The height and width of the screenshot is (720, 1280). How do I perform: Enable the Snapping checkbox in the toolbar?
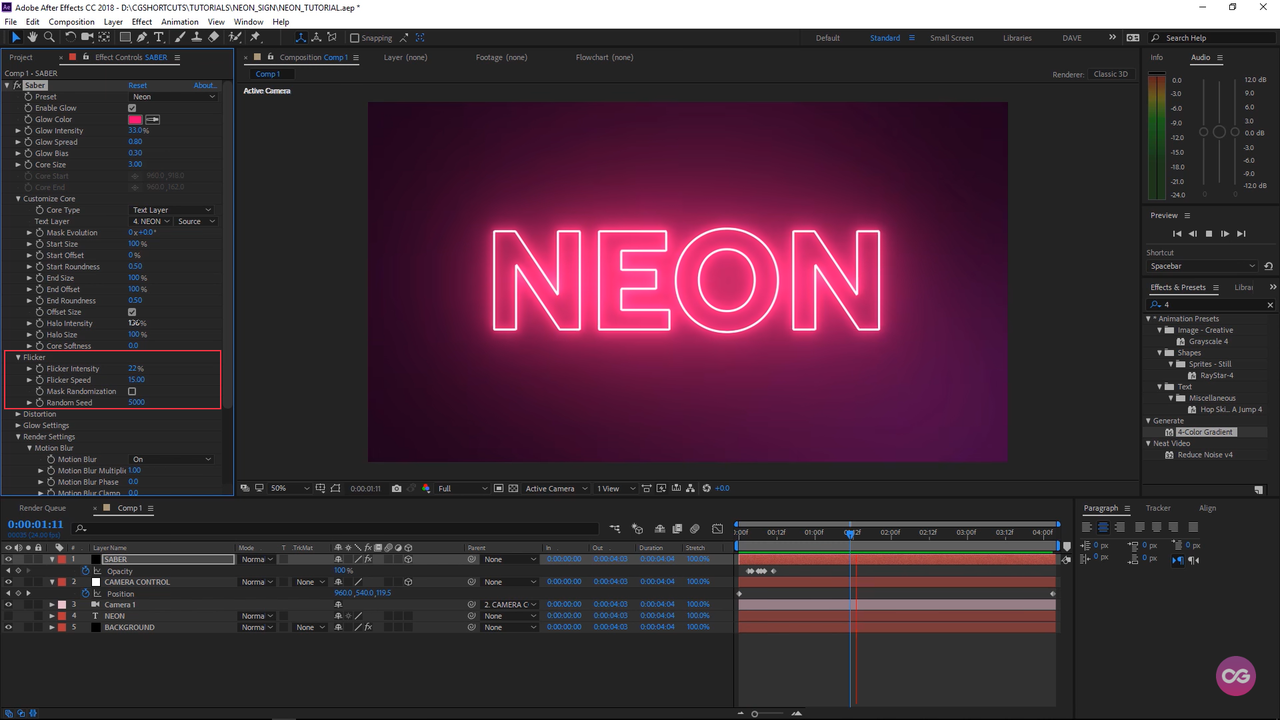356,38
